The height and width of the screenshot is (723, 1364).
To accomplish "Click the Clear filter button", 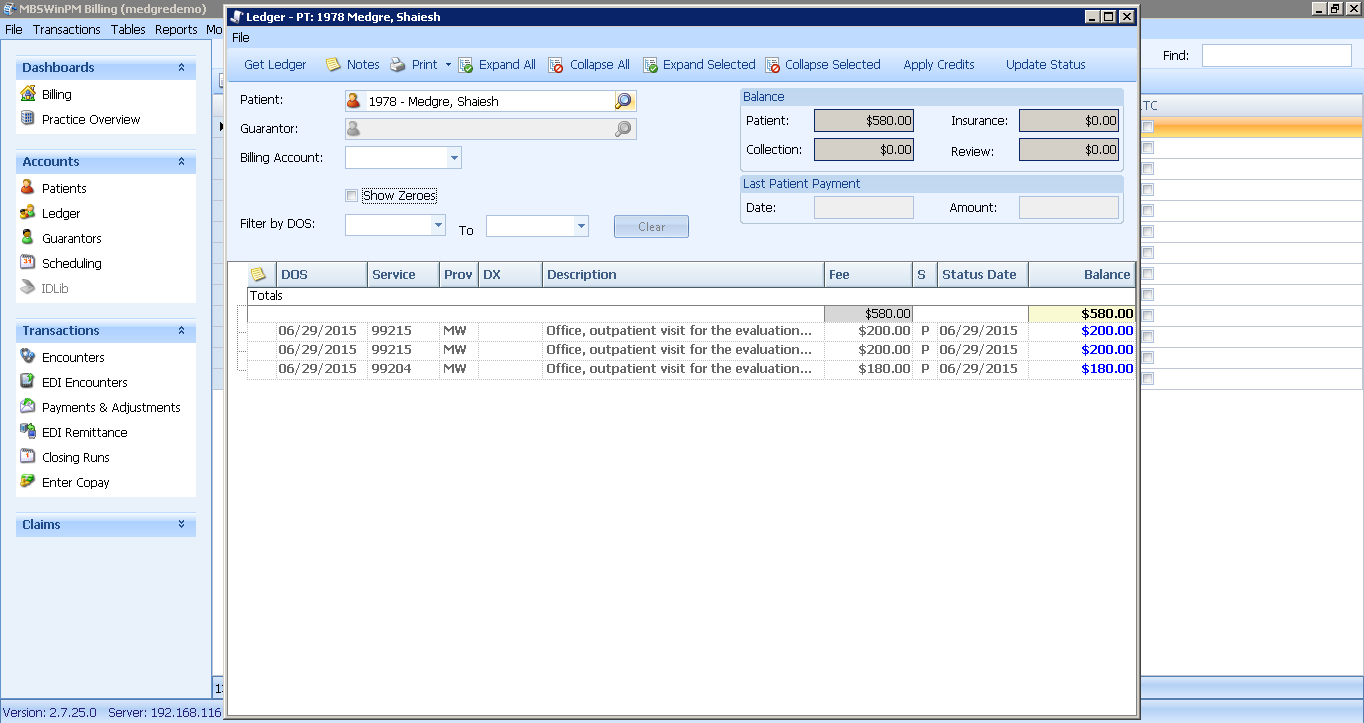I will point(651,227).
